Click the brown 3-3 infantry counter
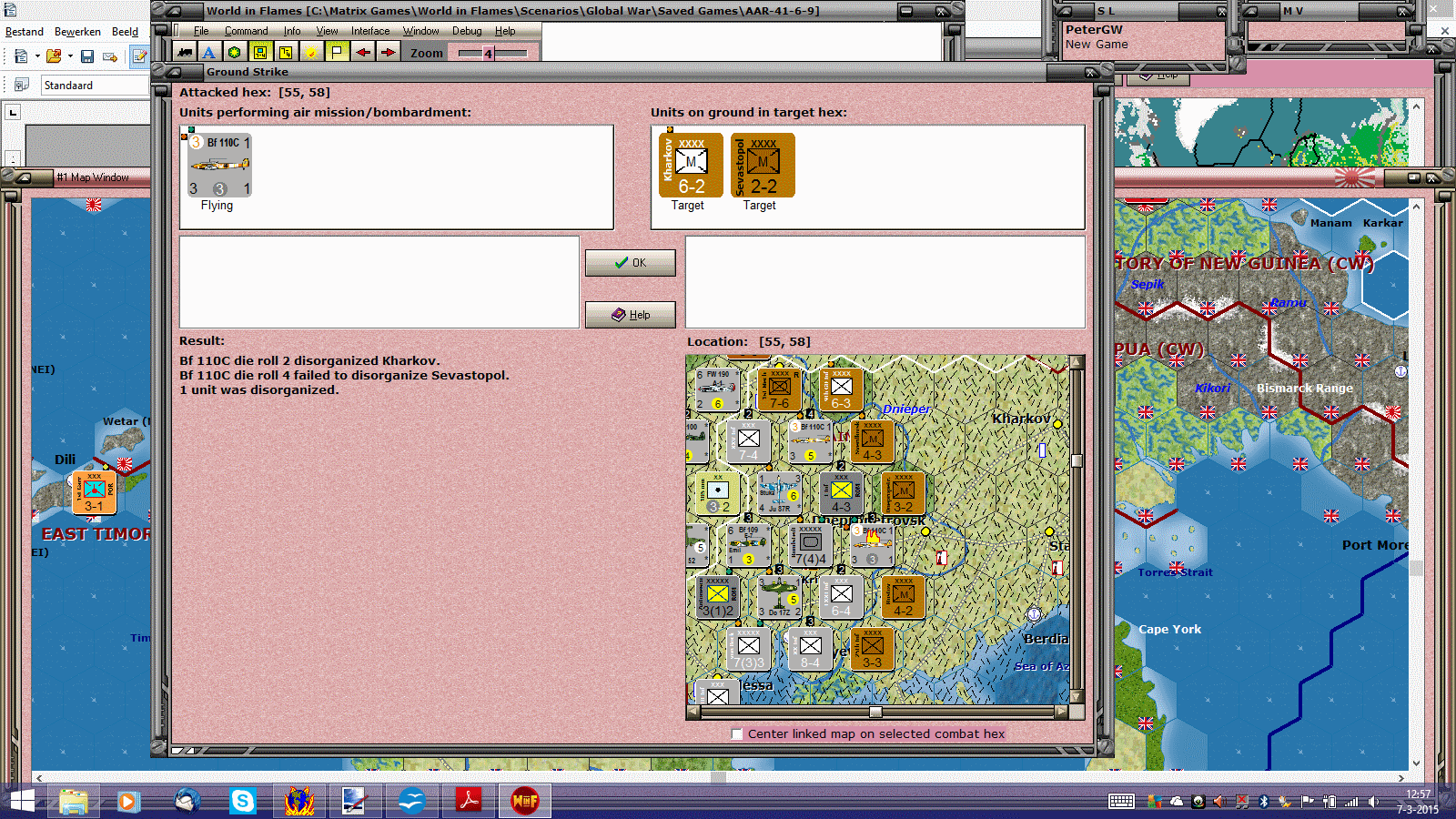This screenshot has height=819, width=1456. [x=872, y=649]
